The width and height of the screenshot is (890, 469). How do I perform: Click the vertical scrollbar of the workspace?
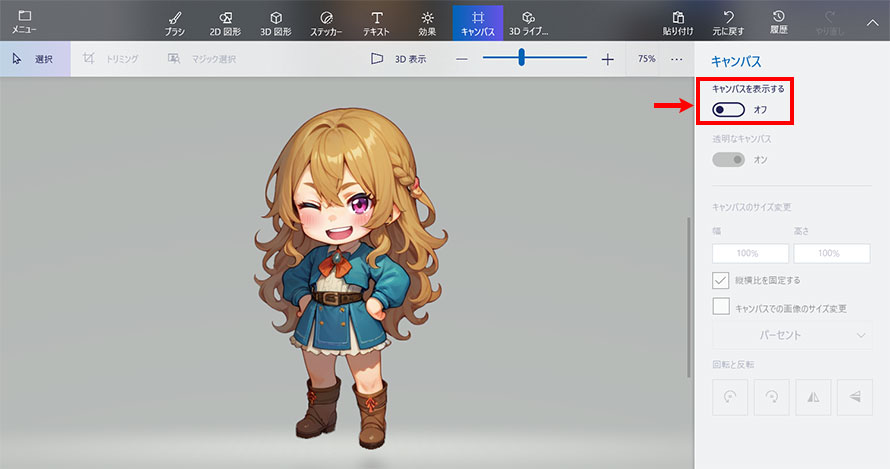click(689, 297)
